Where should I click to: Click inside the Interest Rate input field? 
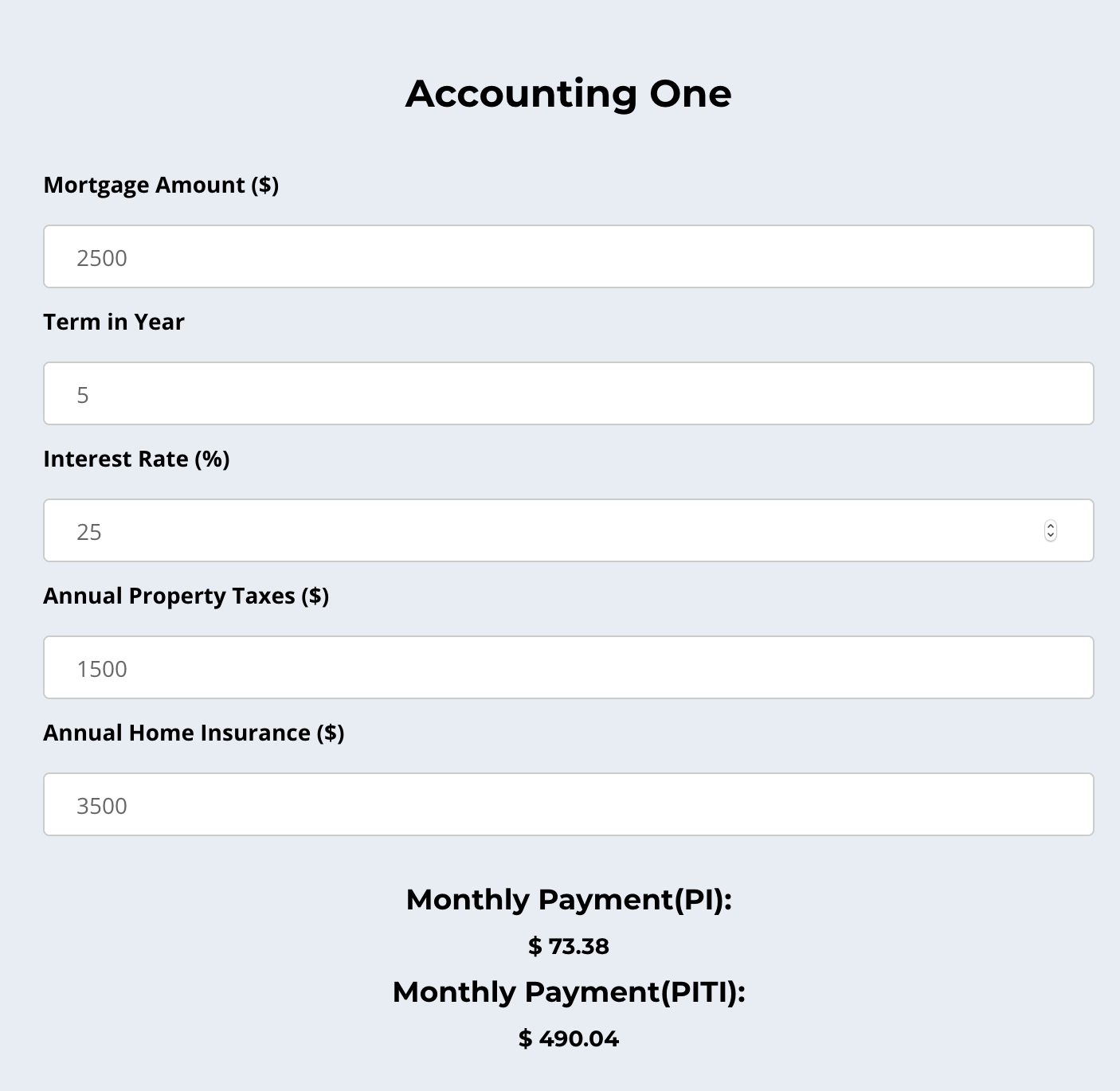pyautogui.click(x=569, y=530)
